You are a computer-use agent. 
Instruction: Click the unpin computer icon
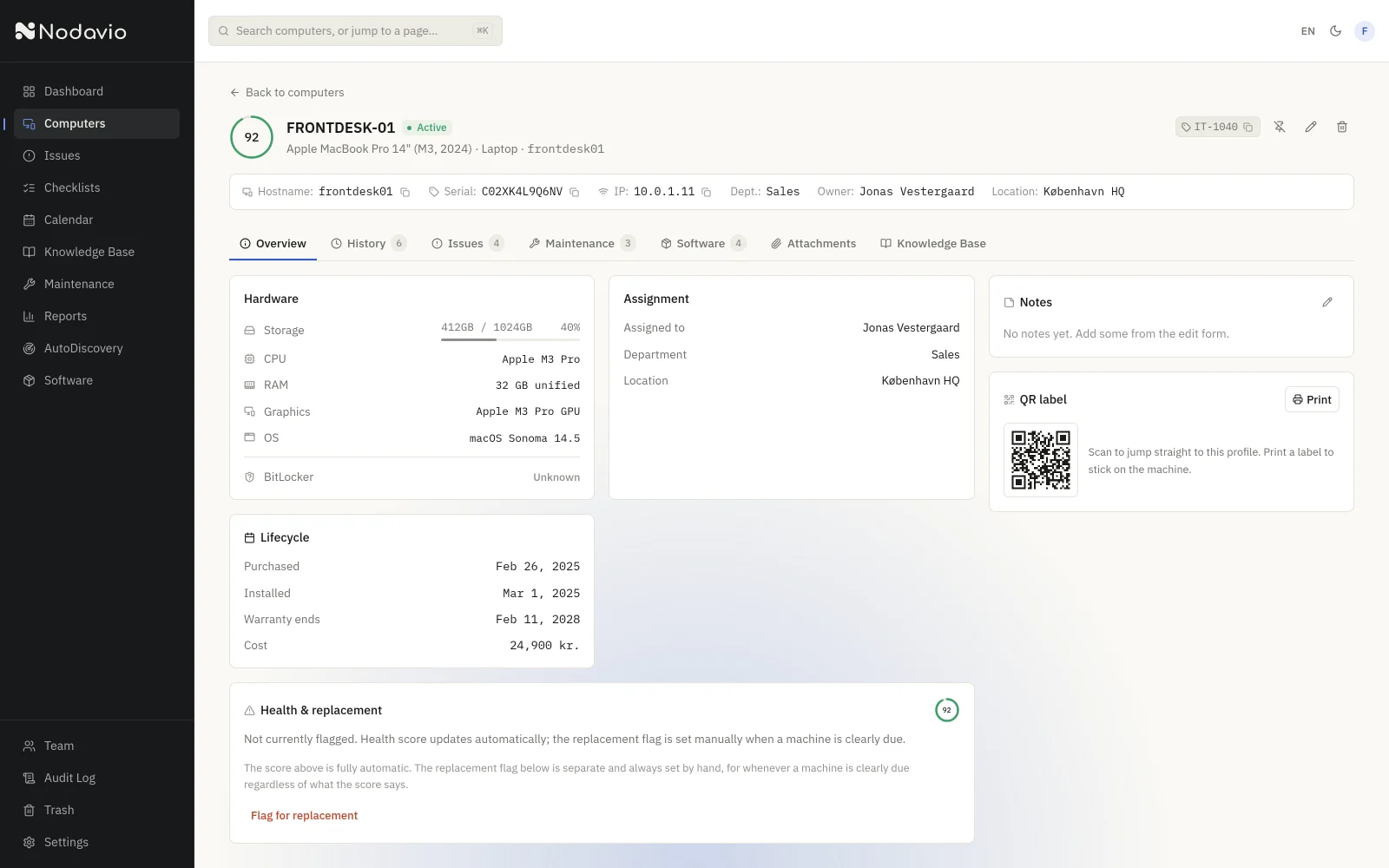point(1280,127)
